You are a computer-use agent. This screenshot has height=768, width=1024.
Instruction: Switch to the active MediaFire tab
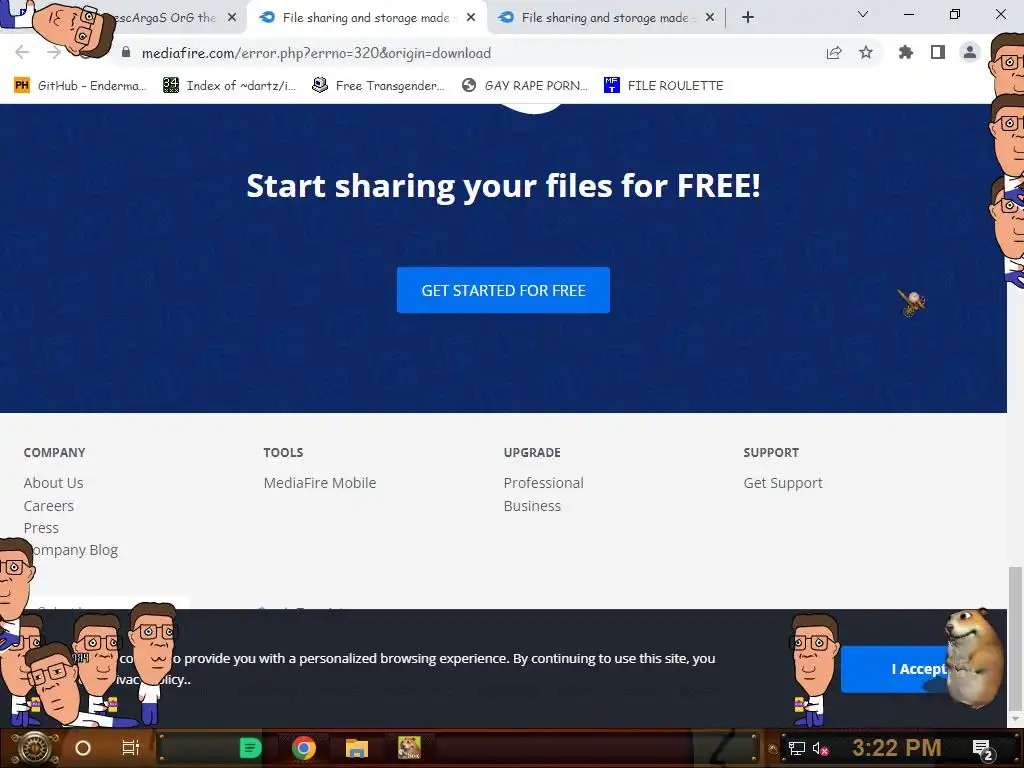coord(366,18)
